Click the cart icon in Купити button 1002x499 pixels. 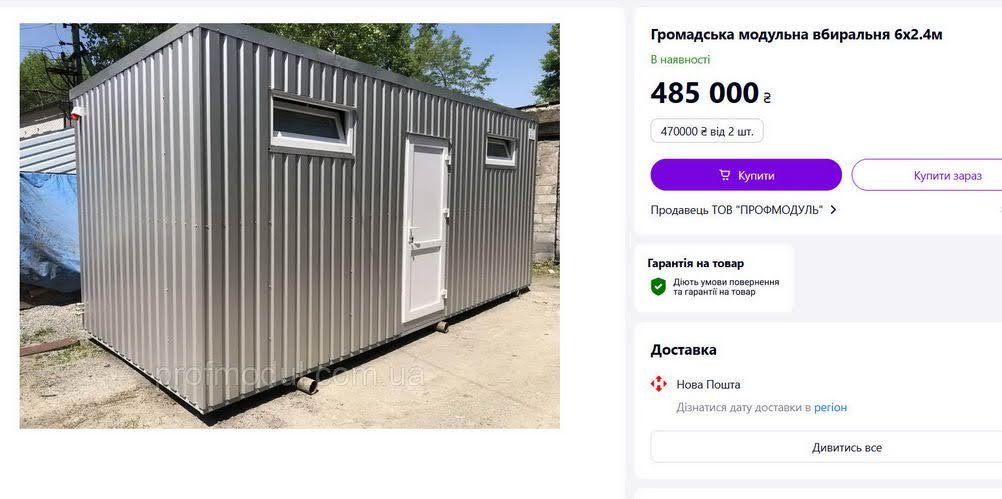tap(725, 175)
